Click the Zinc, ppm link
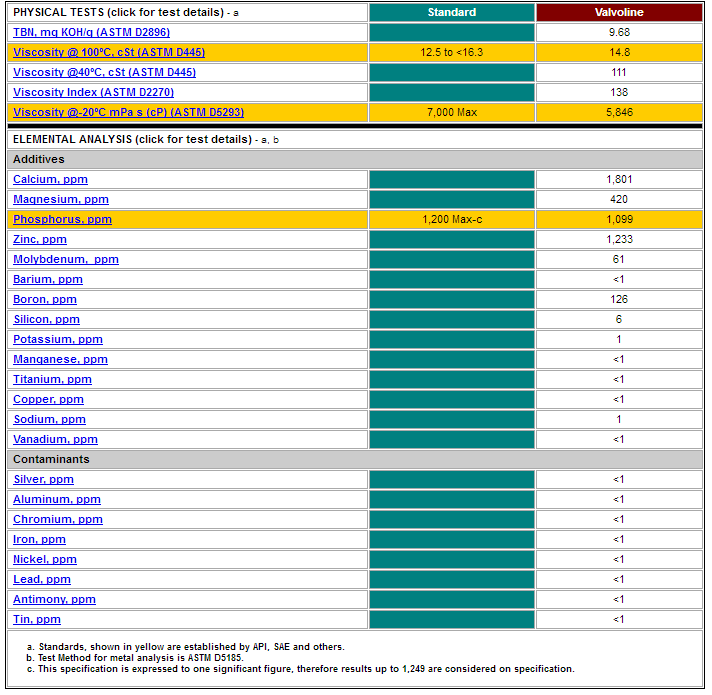Screen dimensions: 712x695 40,239
